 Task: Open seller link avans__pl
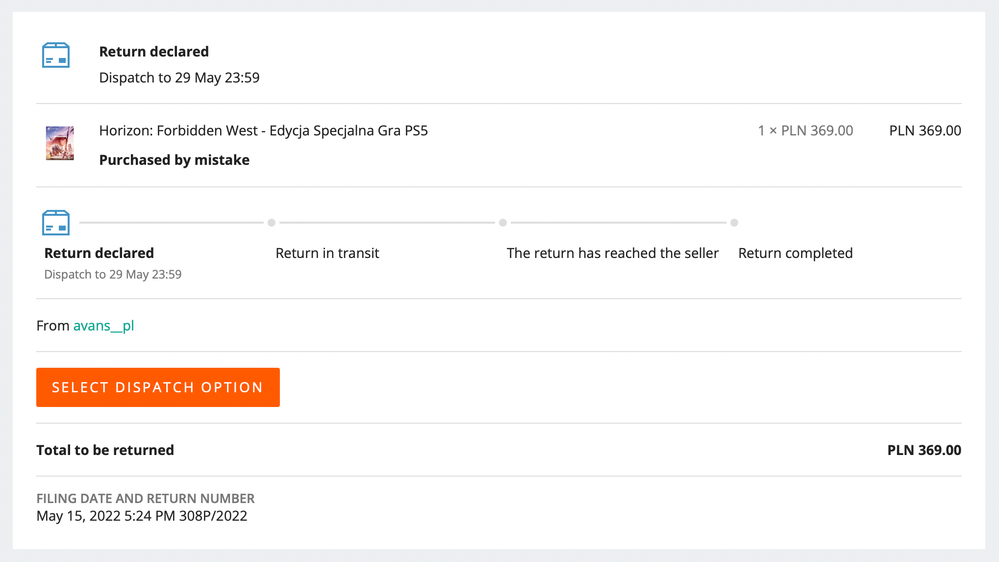(103, 326)
